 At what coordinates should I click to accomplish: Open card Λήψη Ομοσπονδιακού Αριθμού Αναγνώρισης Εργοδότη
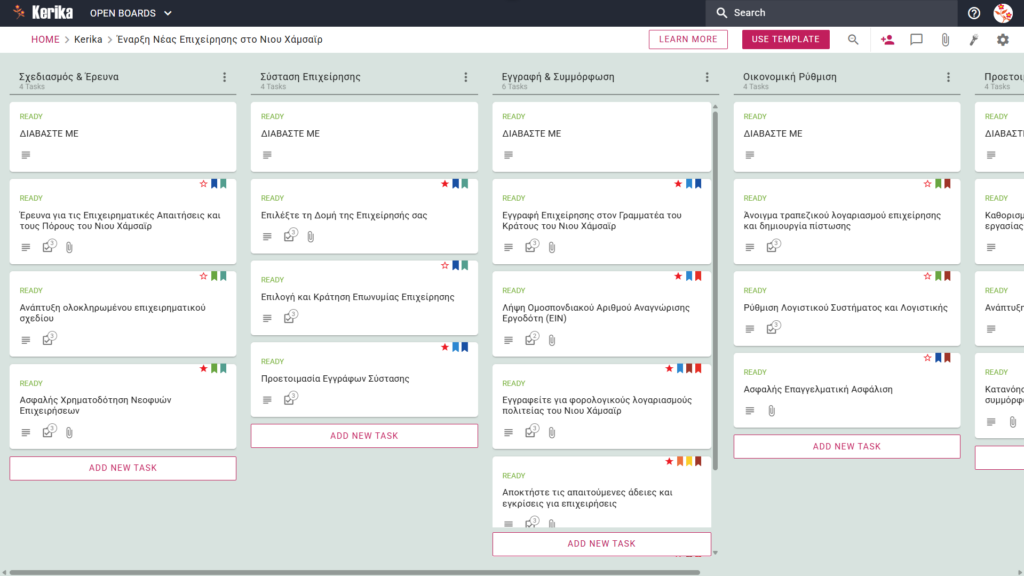pos(601,314)
